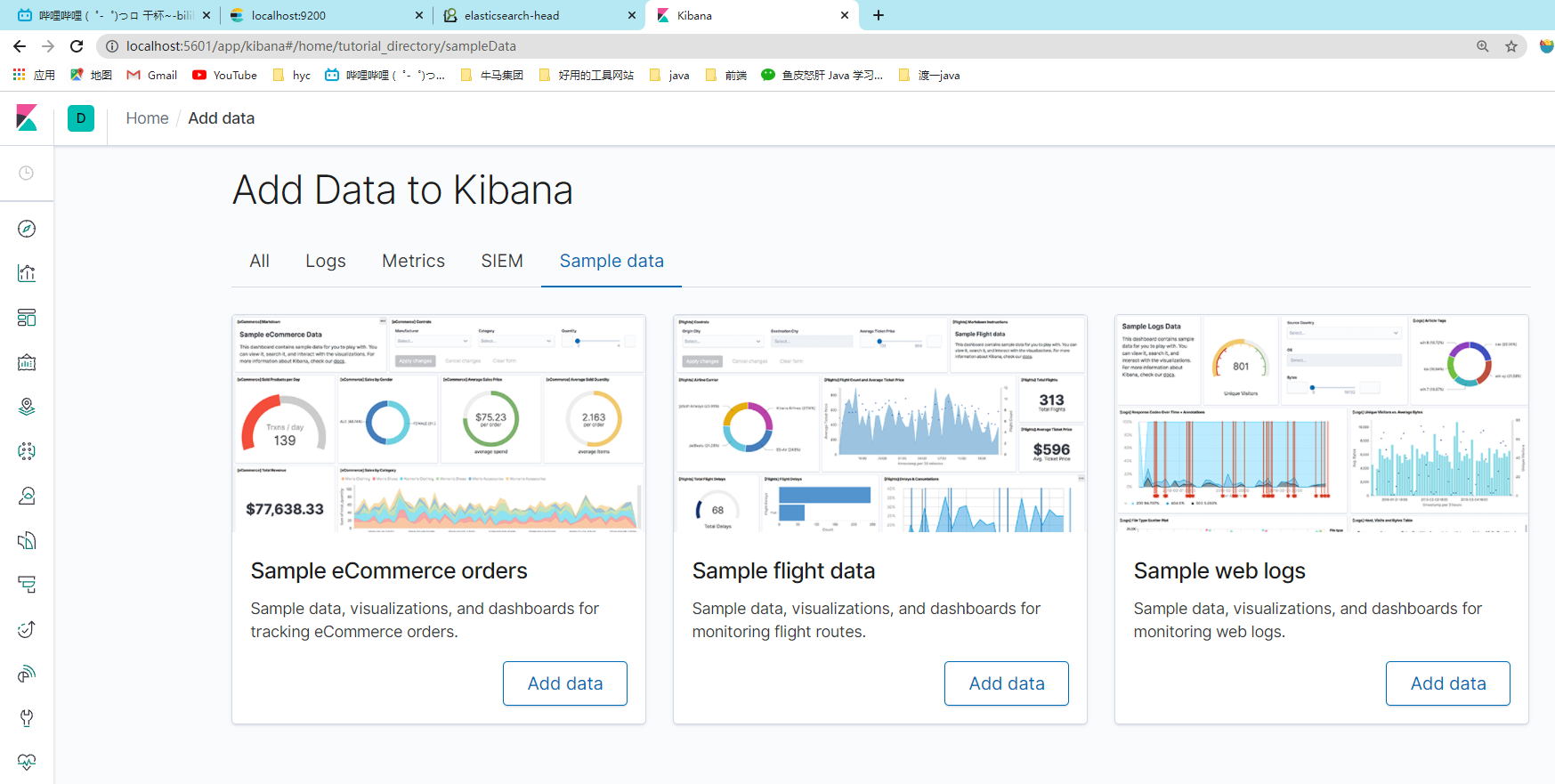Switch to the Logs tab
This screenshot has width=1555, height=784.
[x=325, y=261]
